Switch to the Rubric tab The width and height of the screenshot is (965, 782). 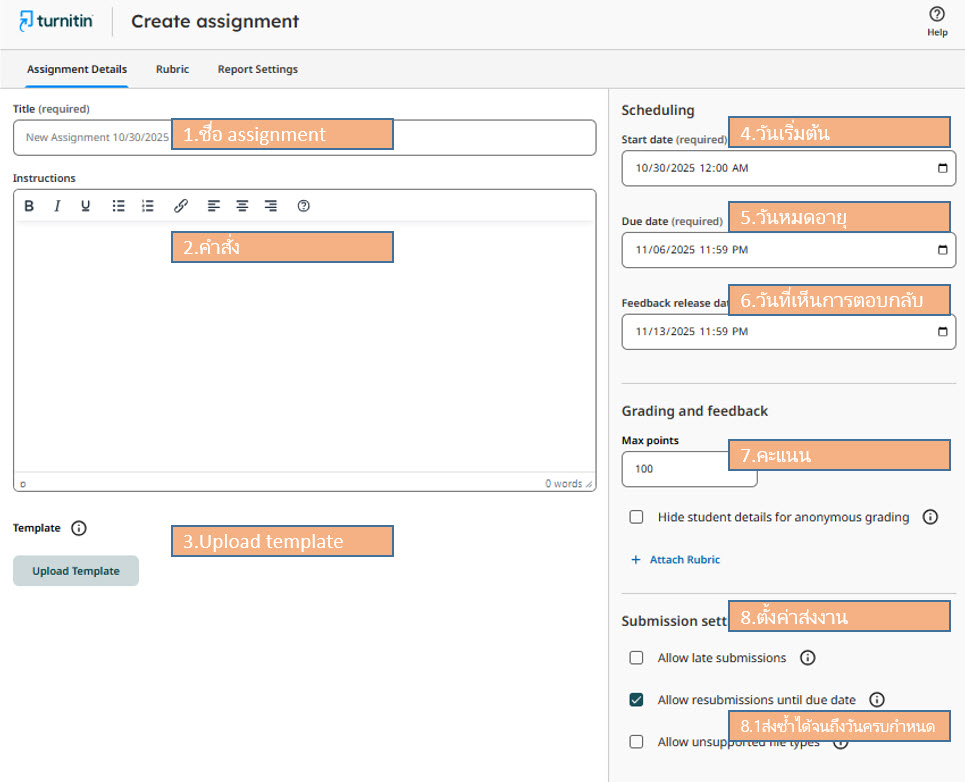pos(172,69)
